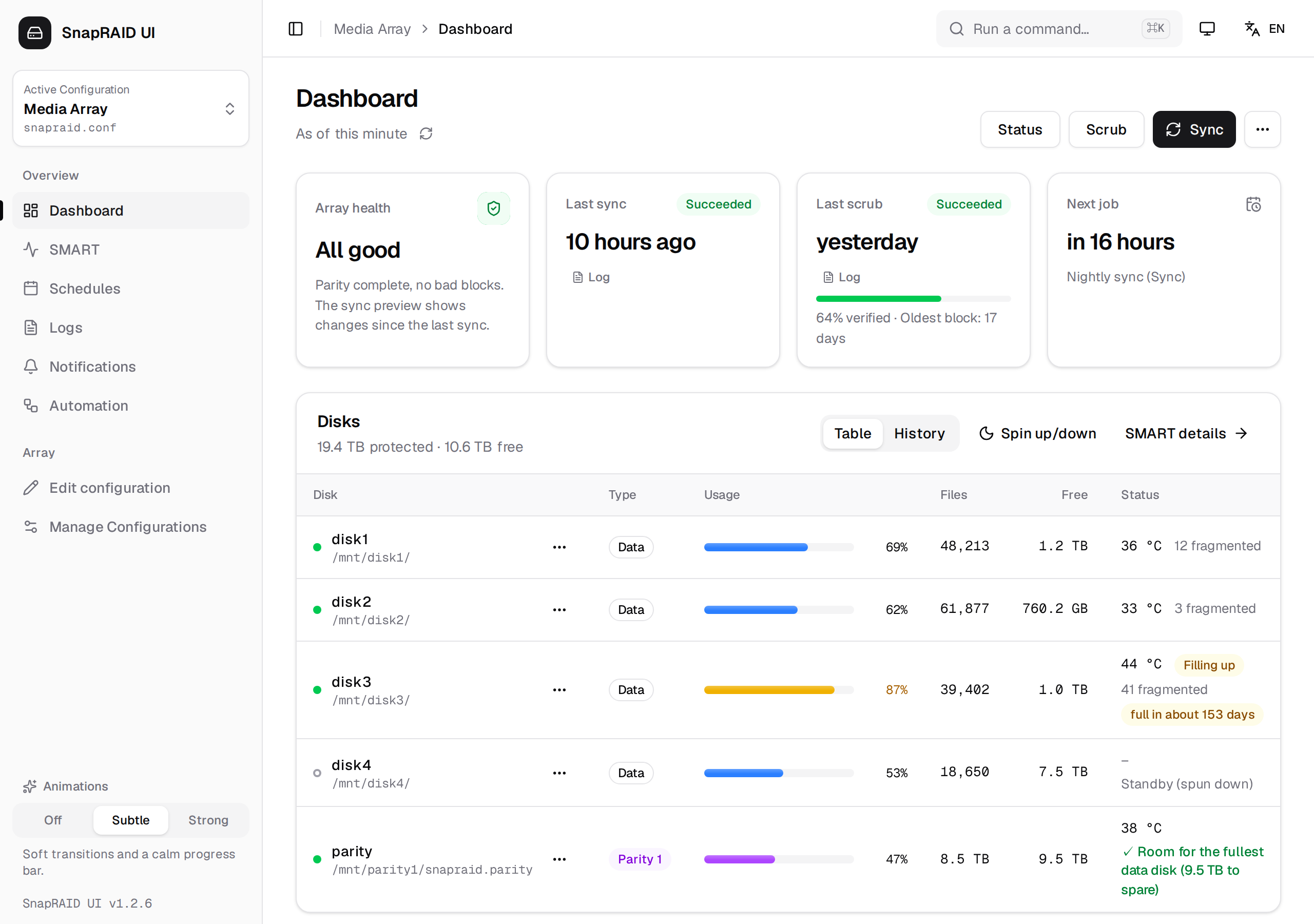Screen dimensions: 1314x924
Task: Set animations to Strong
Action: 208,820
